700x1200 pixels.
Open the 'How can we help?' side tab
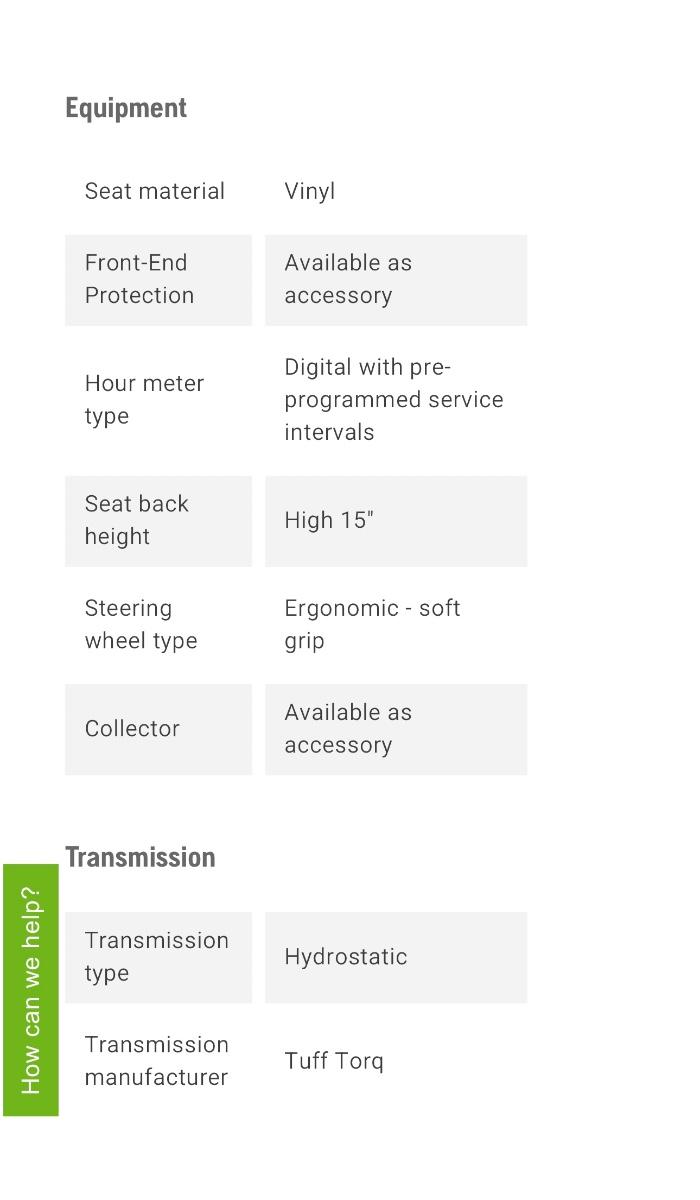click(31, 989)
